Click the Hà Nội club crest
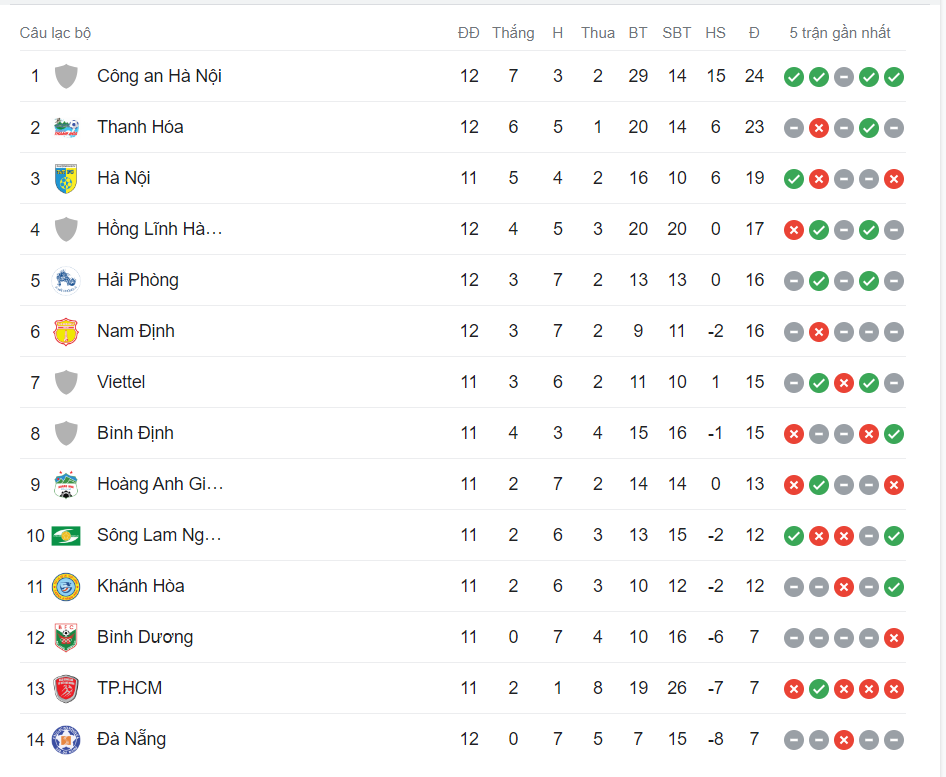Image resolution: width=946 pixels, height=777 pixels. point(66,178)
